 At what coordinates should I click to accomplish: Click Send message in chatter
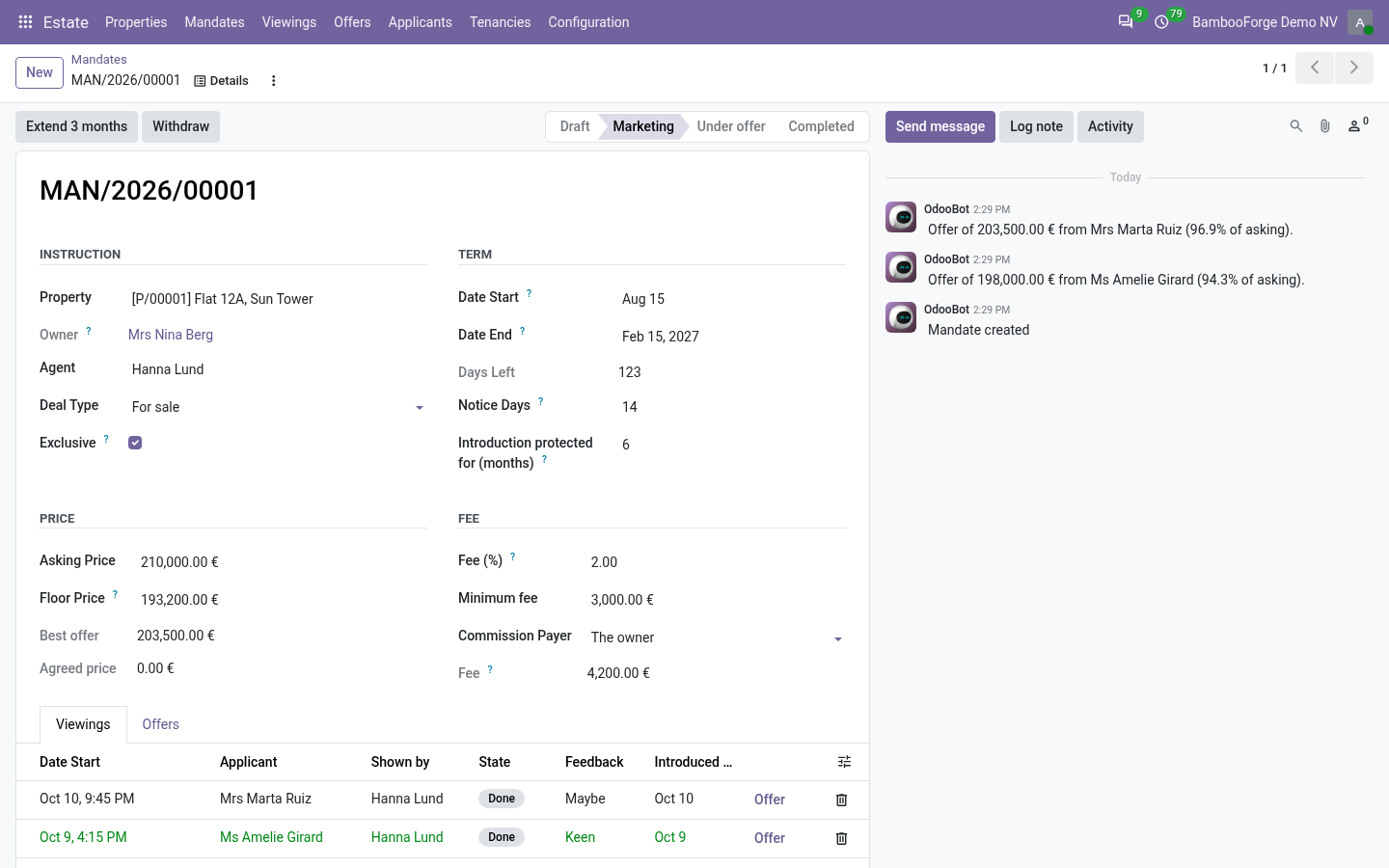(940, 126)
